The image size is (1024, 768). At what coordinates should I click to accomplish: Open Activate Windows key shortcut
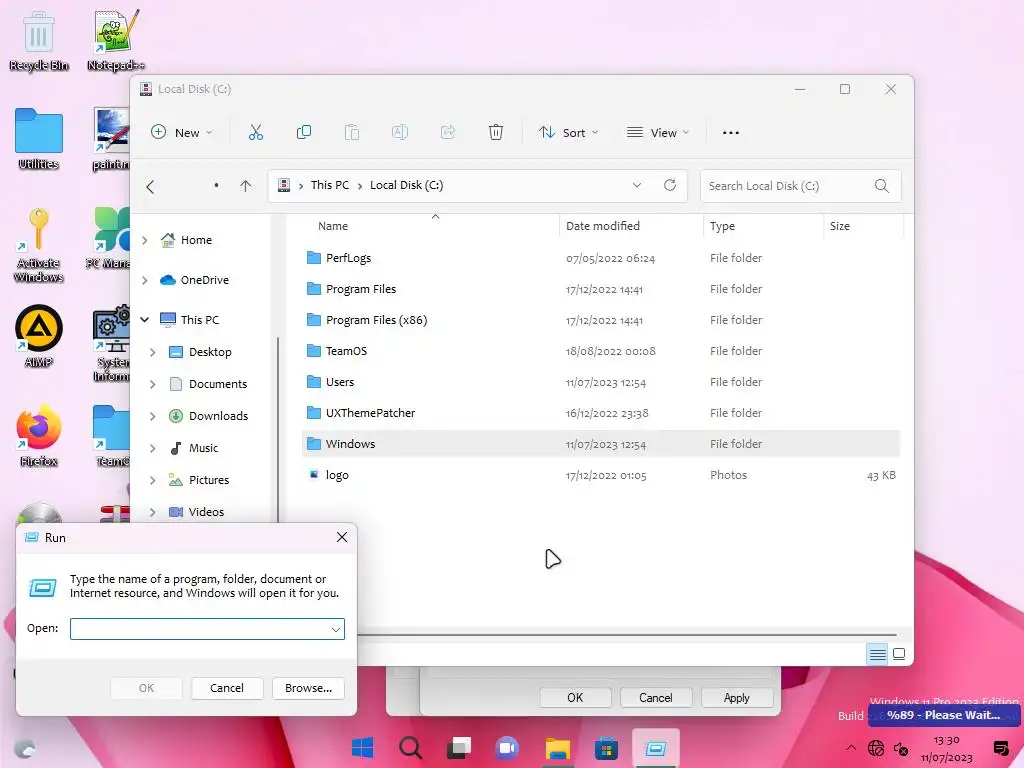(x=39, y=245)
